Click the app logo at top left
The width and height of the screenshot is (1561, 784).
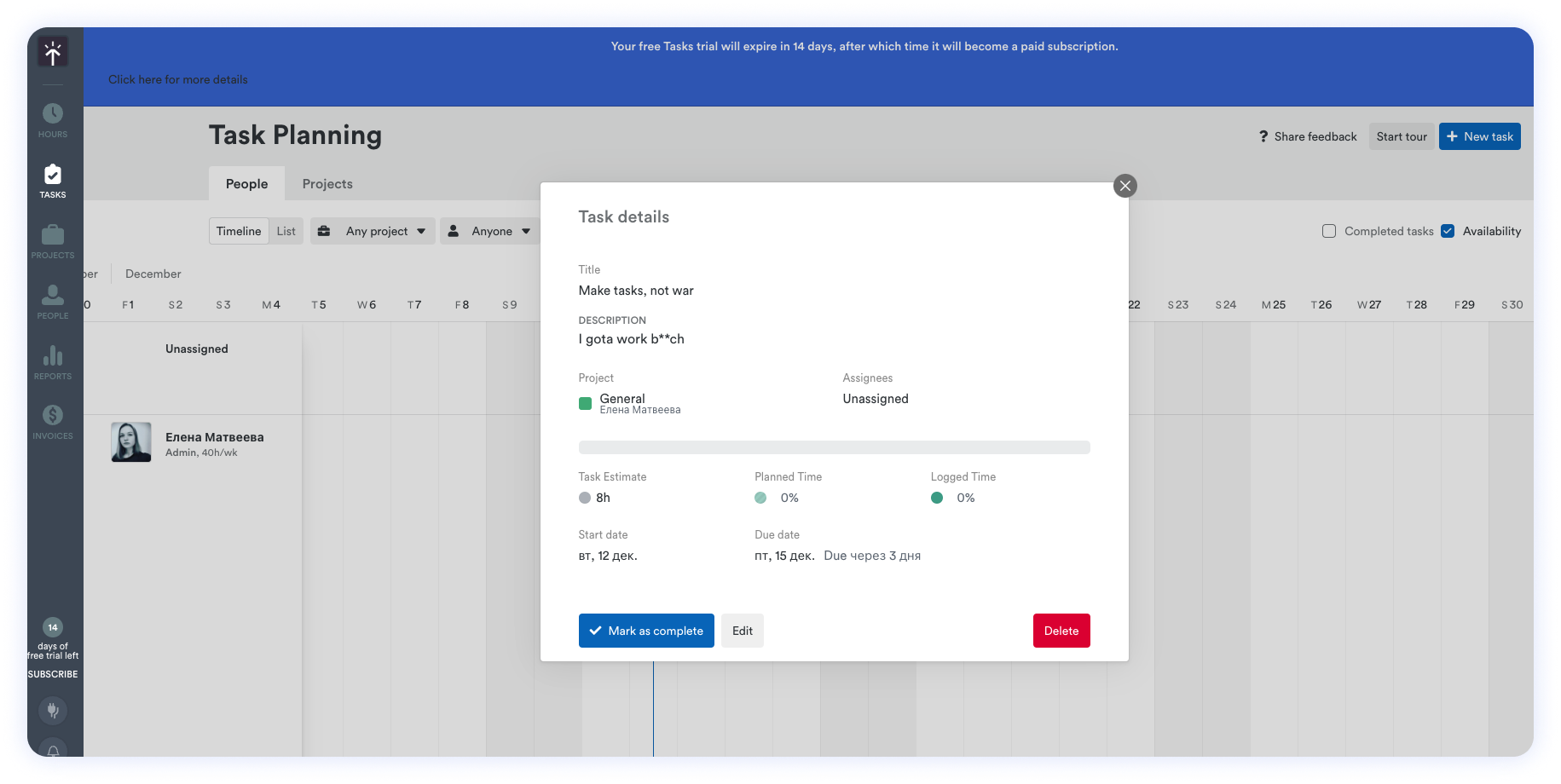(x=53, y=53)
